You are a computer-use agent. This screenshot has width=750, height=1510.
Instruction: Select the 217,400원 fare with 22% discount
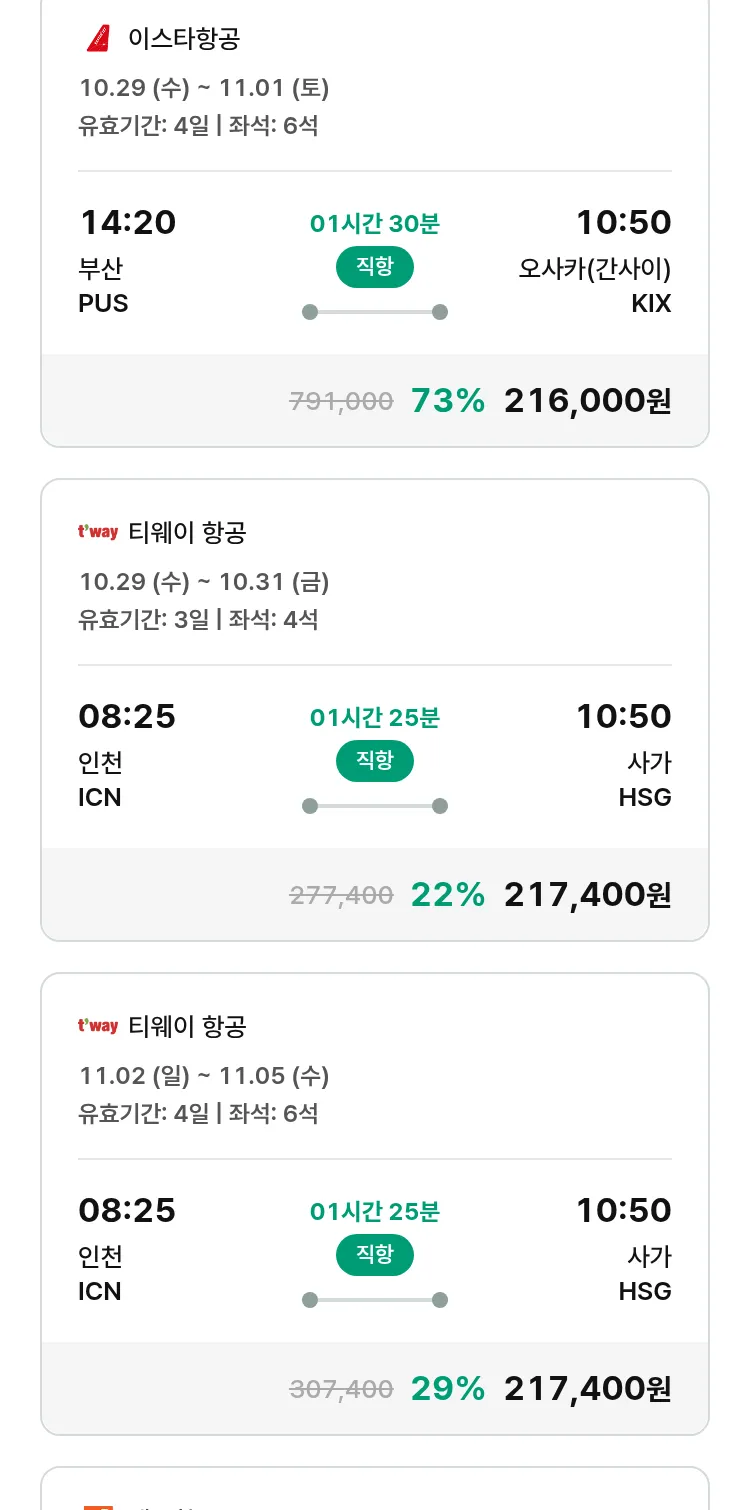pos(587,895)
